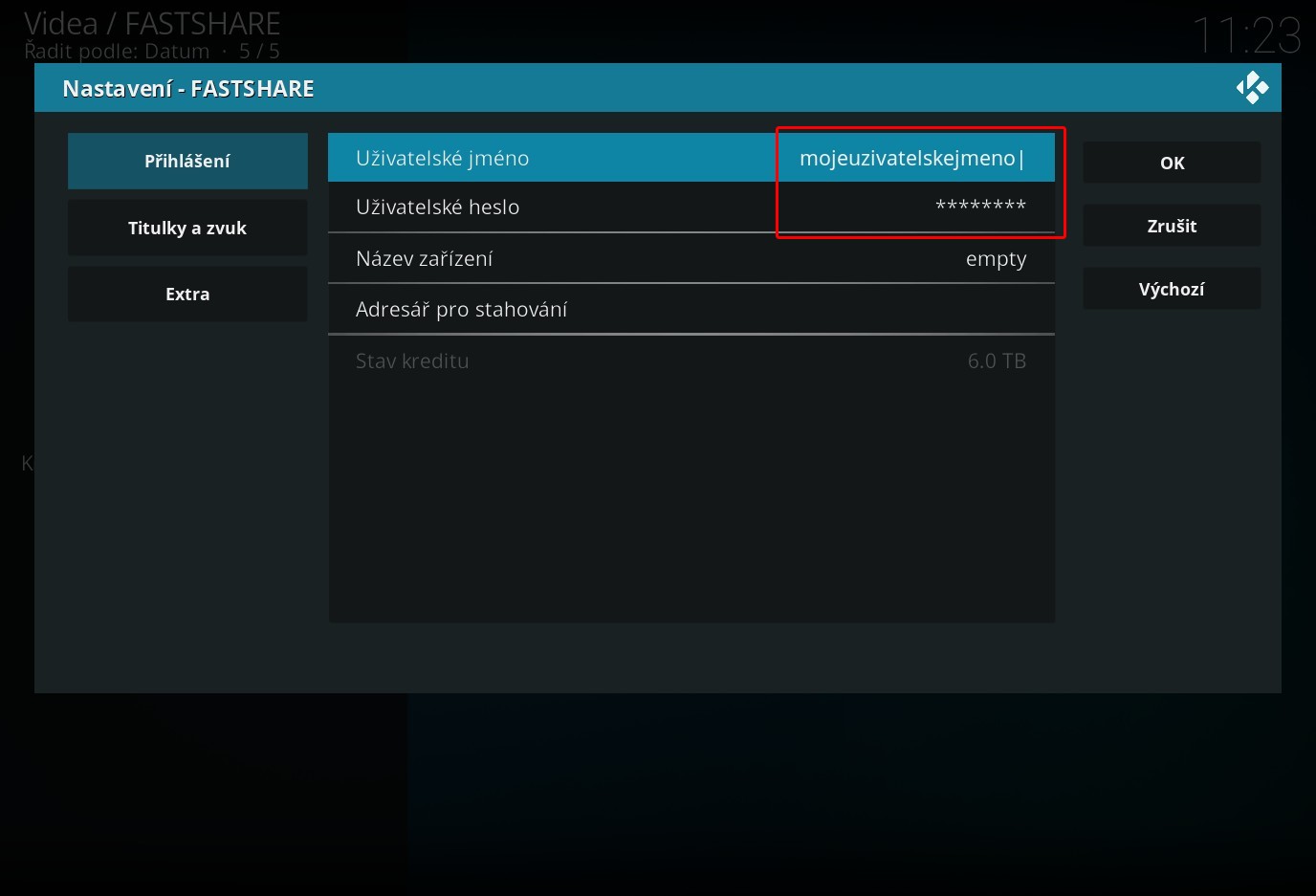1316x896 pixels.
Task: Click the Videa / FASTSHARE breadcrumb behind dialog
Action: 152,23
